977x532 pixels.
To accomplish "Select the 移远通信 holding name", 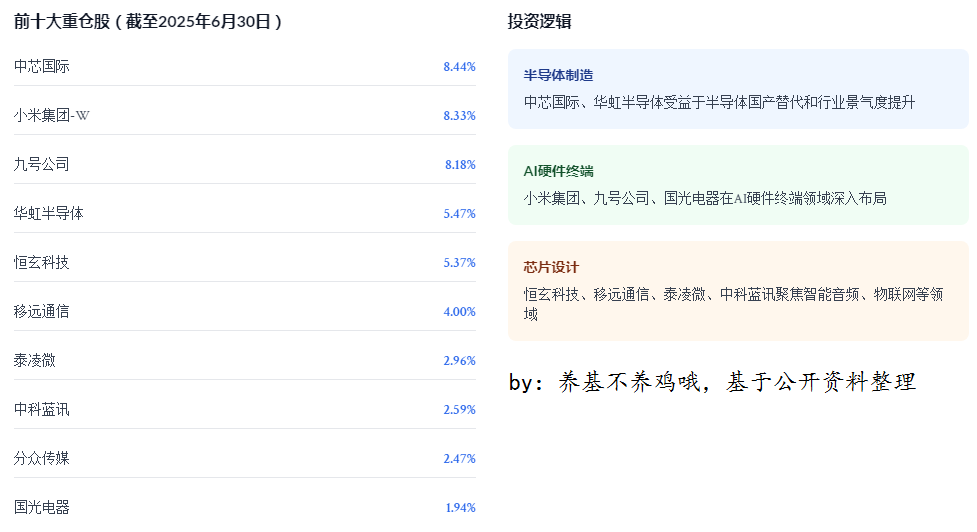I will (x=42, y=311).
